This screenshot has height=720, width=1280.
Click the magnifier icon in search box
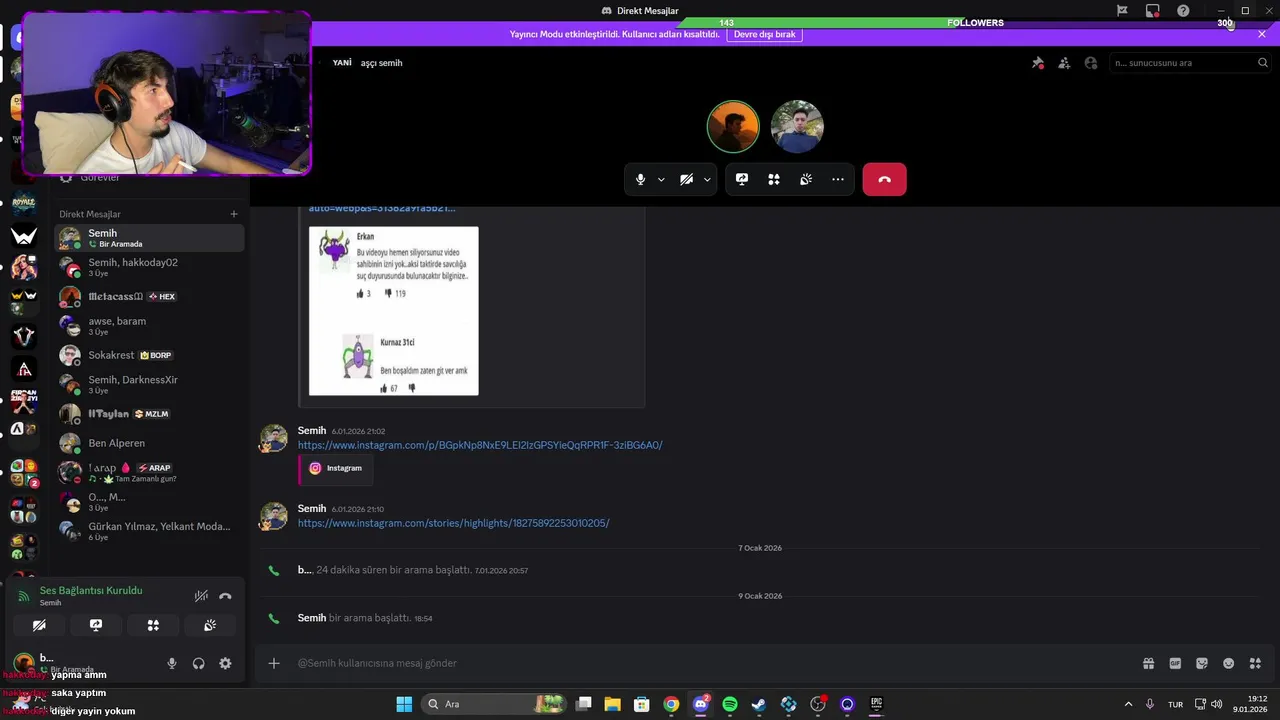pos(1263,63)
